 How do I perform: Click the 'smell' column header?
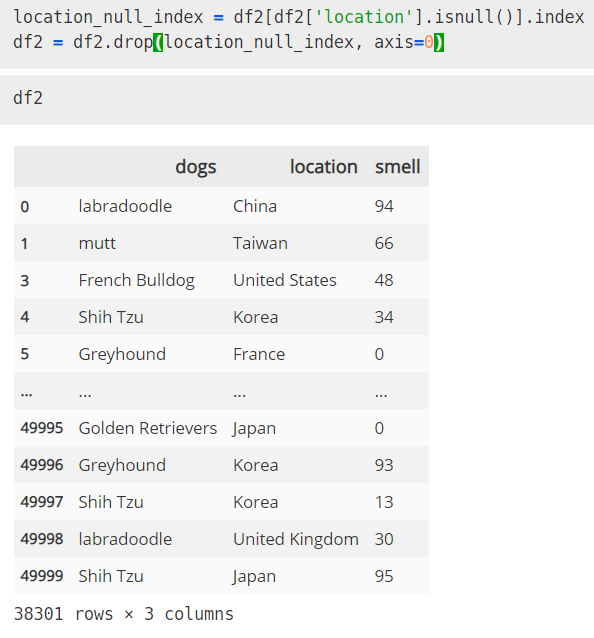click(x=397, y=166)
